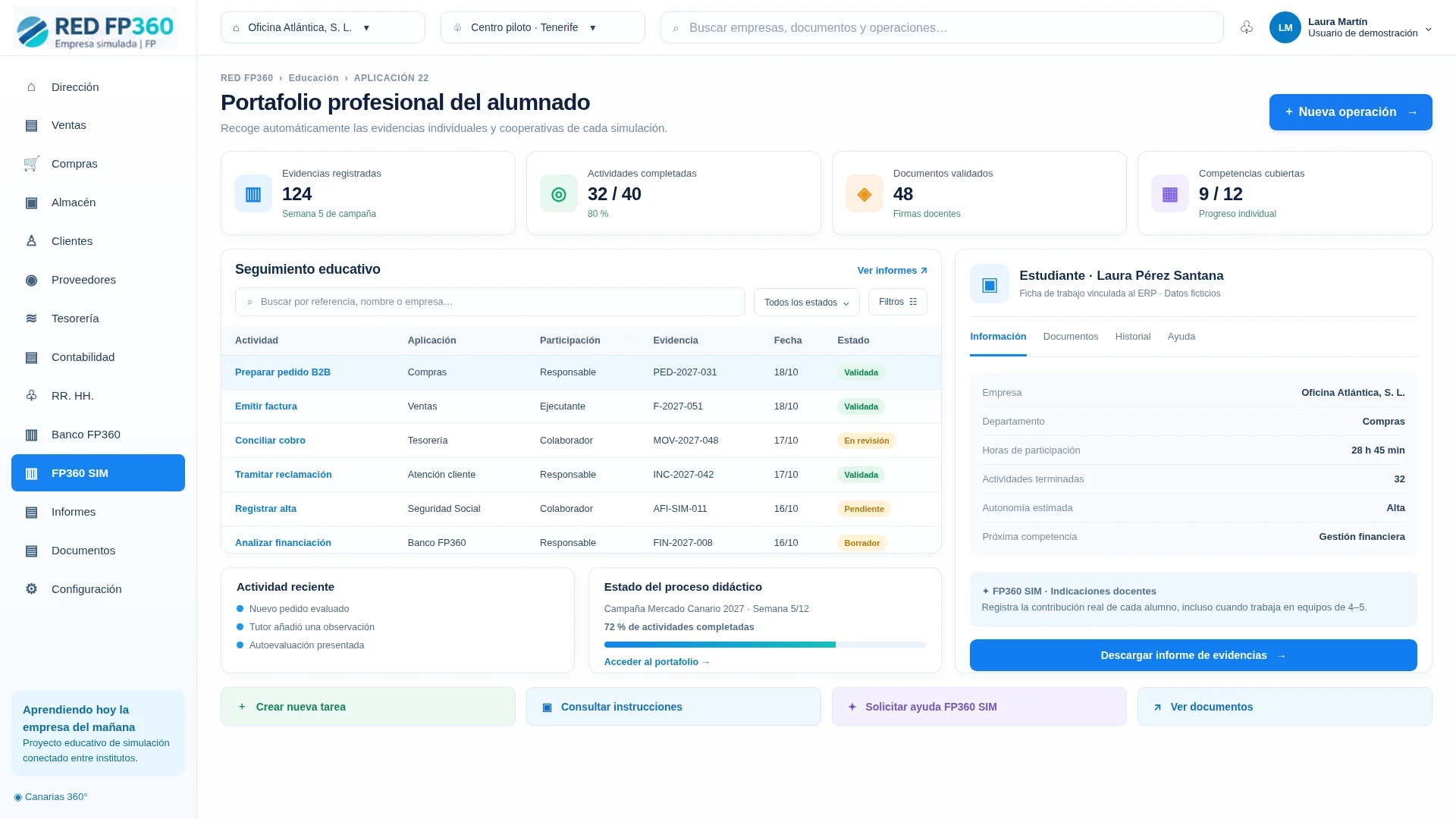1456x819 pixels.
Task: Open Banco FP360 sidebar item
Action: (98, 435)
